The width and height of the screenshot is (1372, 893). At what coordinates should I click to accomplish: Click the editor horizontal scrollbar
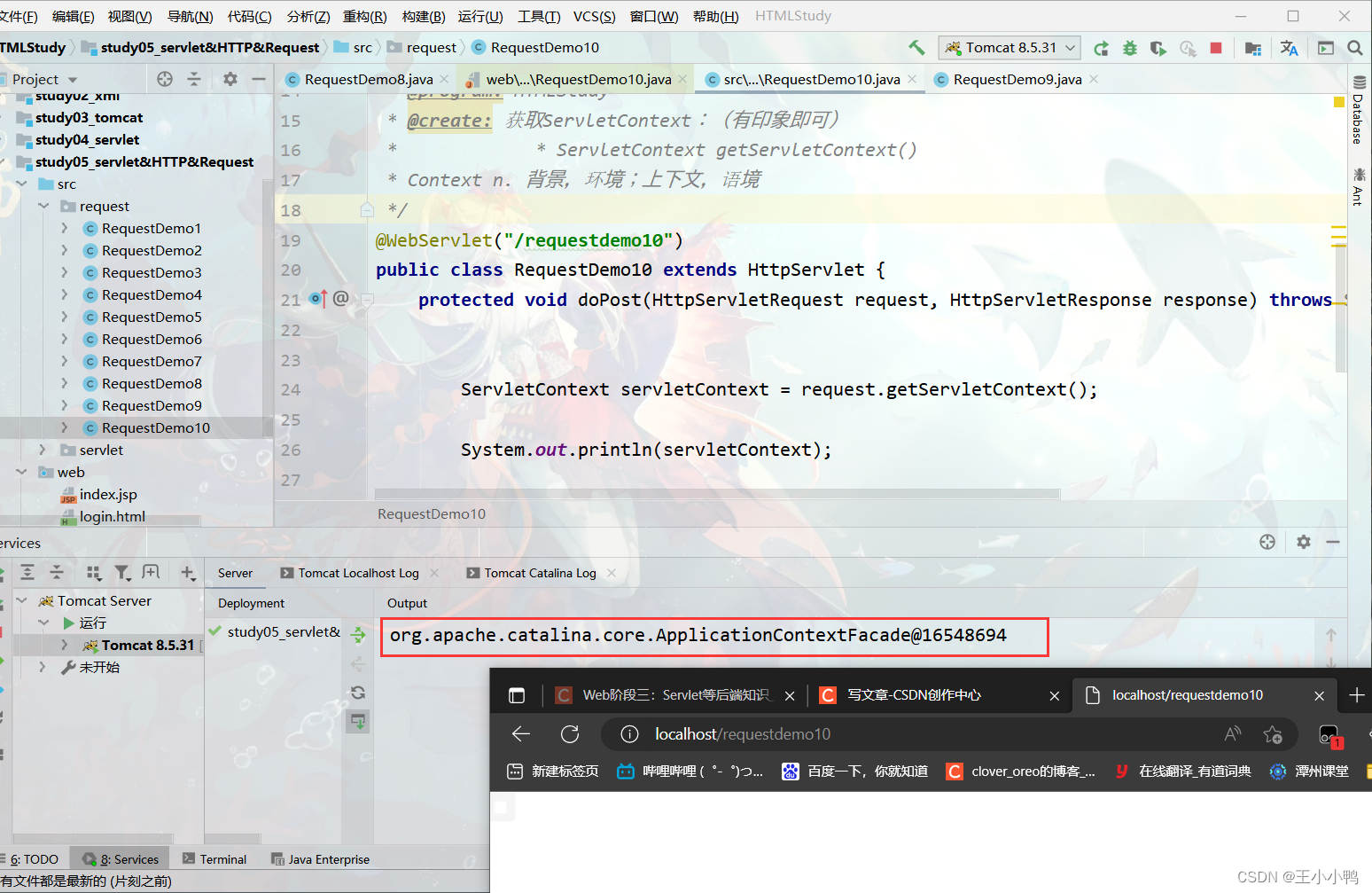point(717,494)
